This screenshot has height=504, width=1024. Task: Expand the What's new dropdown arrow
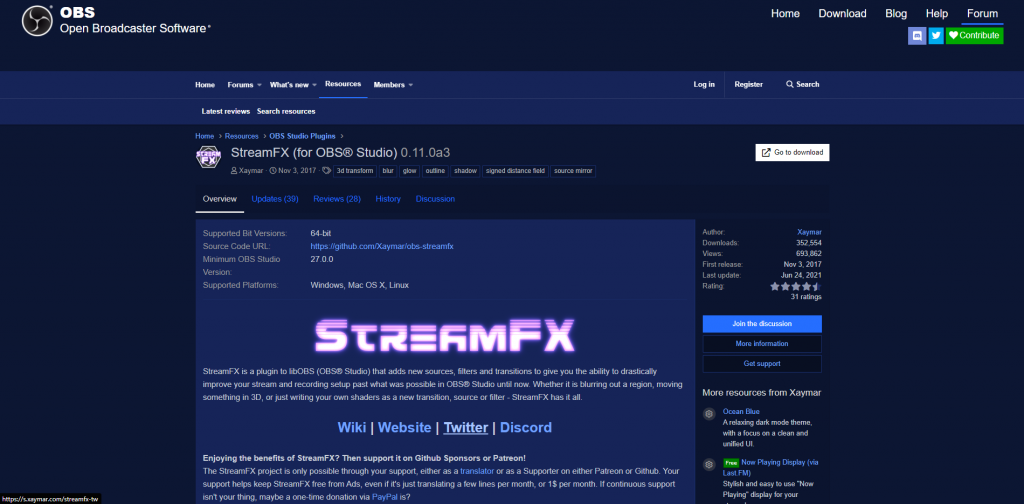[314, 86]
